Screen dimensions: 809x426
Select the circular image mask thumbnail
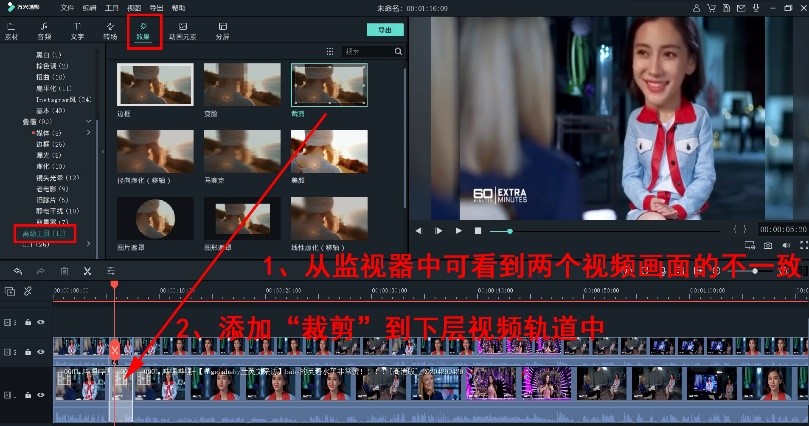pos(155,218)
